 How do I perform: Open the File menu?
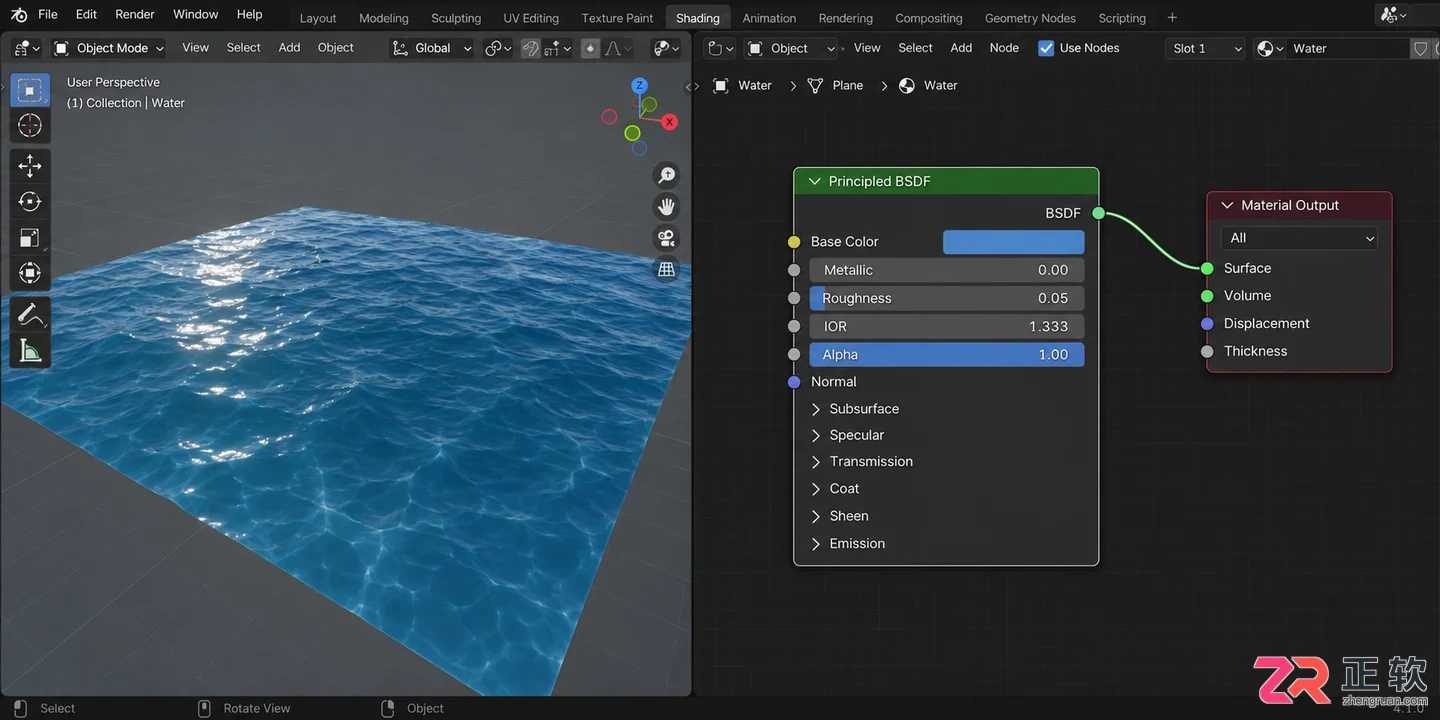point(48,14)
